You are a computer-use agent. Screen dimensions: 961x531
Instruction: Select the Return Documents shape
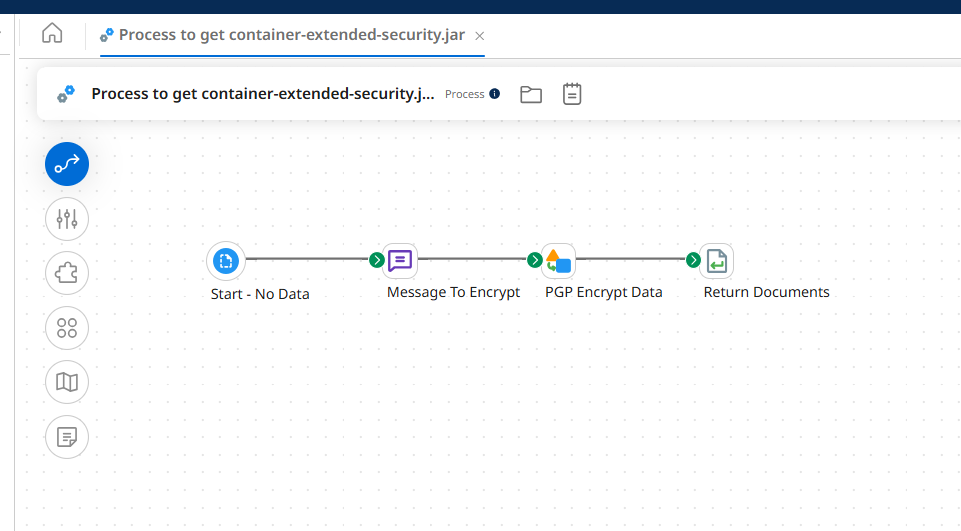716,261
